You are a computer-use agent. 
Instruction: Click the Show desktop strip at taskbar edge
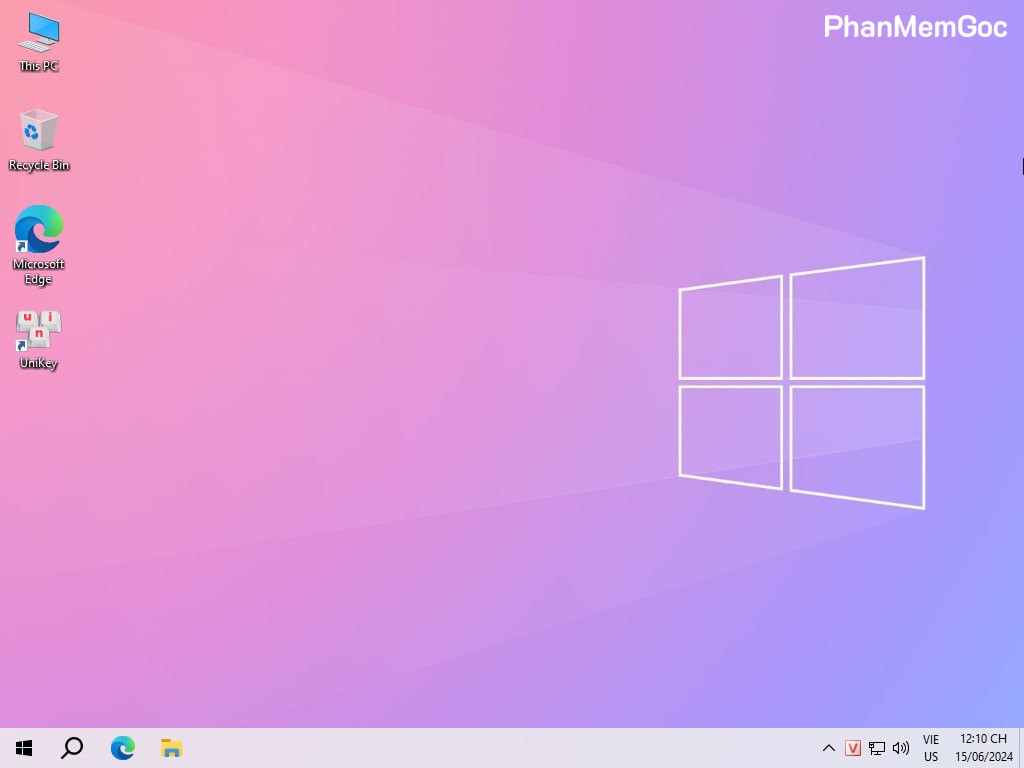click(x=1021, y=748)
